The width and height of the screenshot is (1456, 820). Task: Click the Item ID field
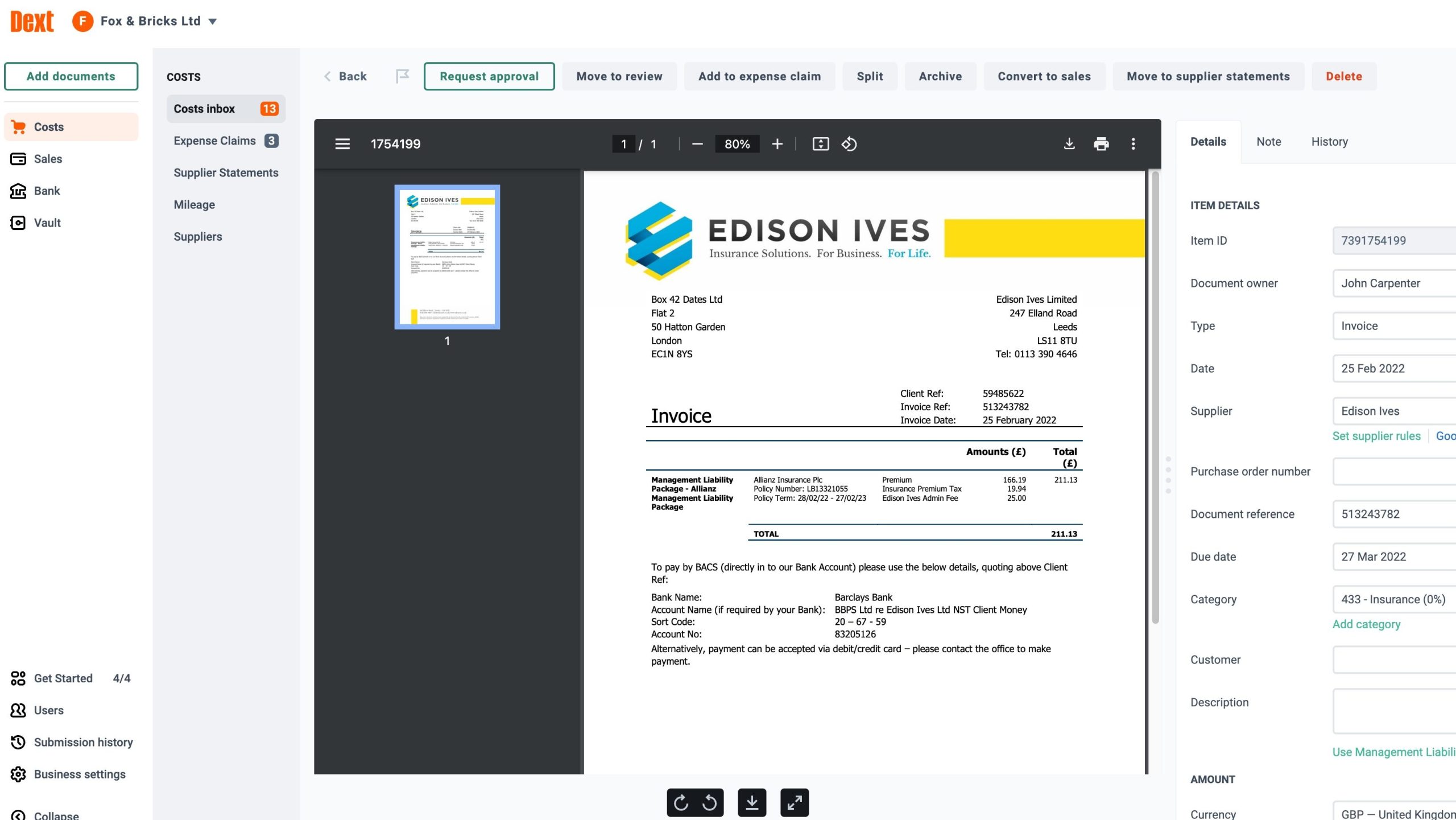pyautogui.click(x=1394, y=241)
